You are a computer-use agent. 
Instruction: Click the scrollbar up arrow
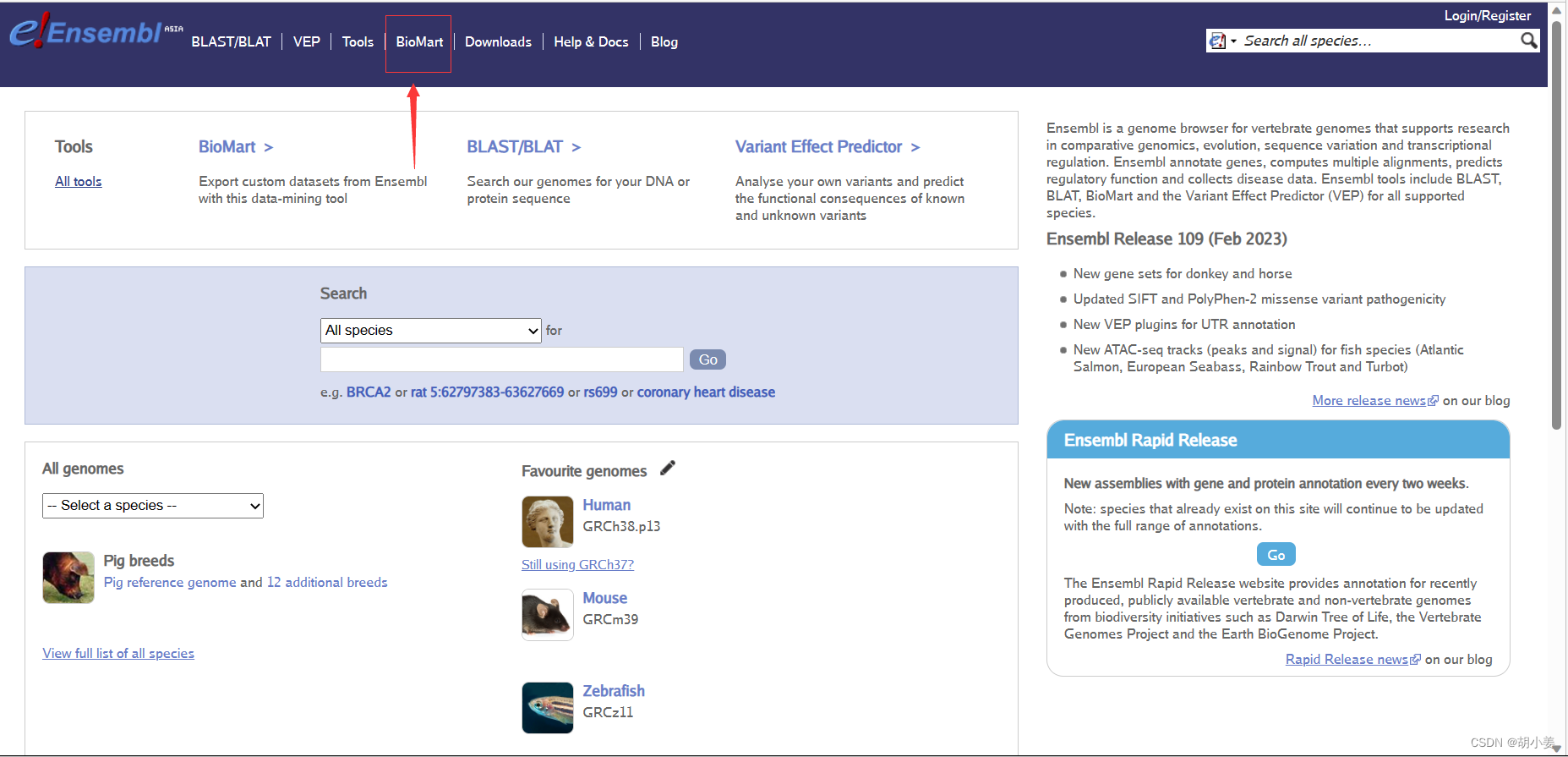click(x=1557, y=9)
